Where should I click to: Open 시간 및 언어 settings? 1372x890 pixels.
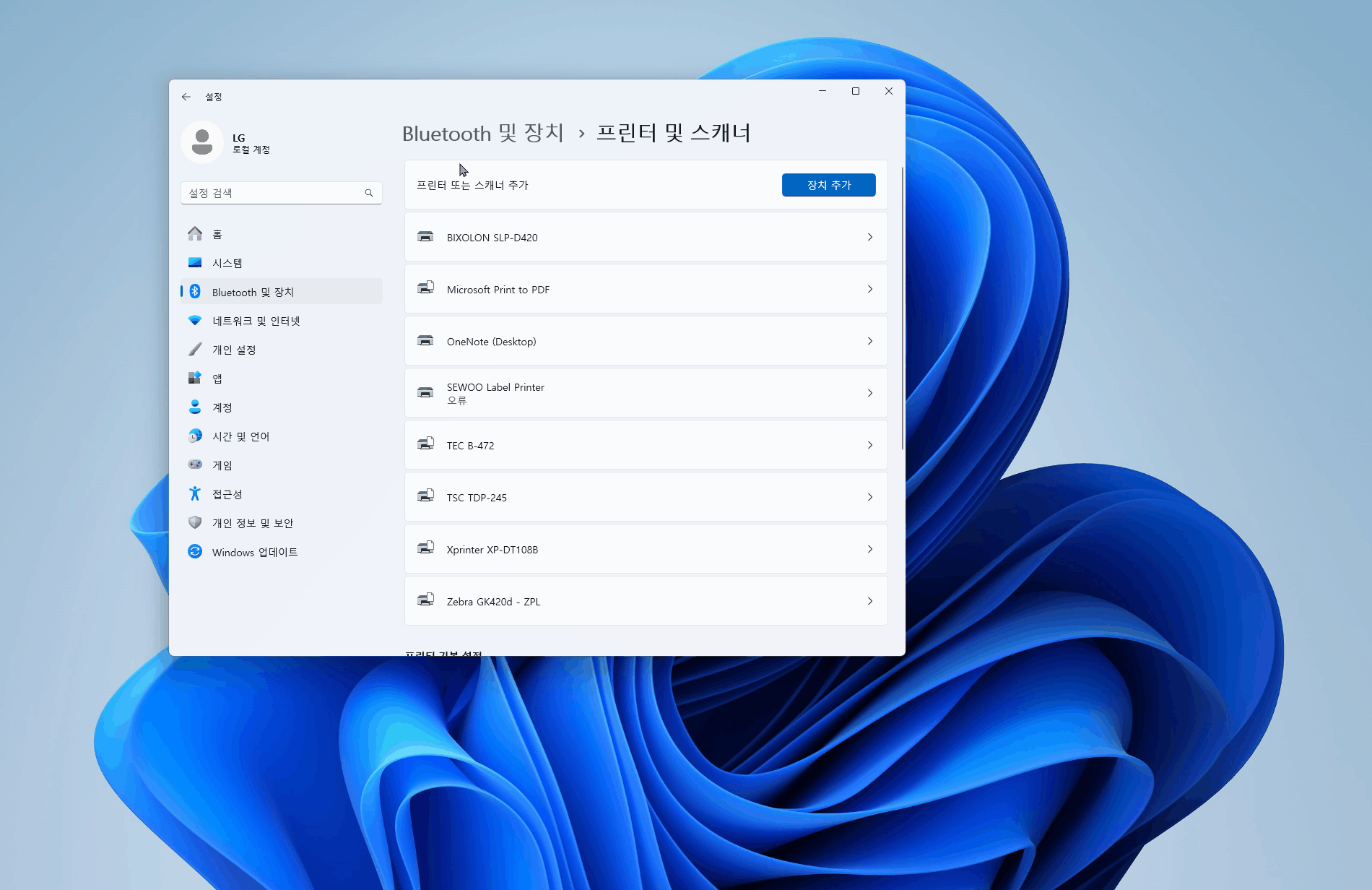(282, 436)
